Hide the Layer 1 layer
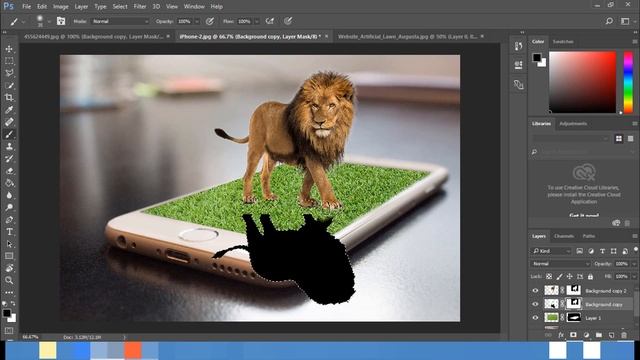Viewport: 640px width, 360px height. pyautogui.click(x=535, y=318)
